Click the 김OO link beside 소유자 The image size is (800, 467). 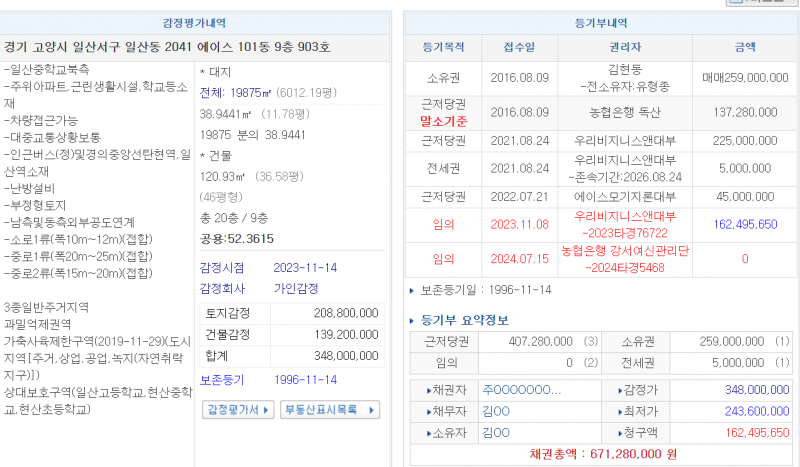click(x=496, y=432)
